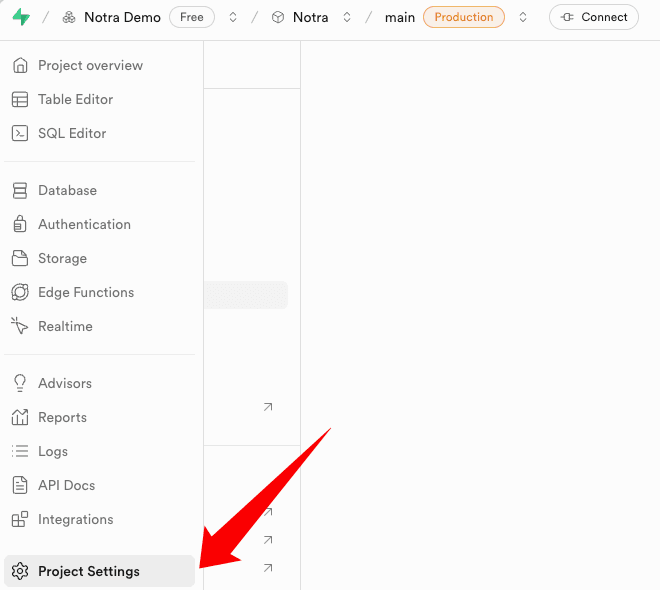Viewport: 660px width, 590px height.
Task: Go to Reports in the sidebar
Action: tap(62, 418)
